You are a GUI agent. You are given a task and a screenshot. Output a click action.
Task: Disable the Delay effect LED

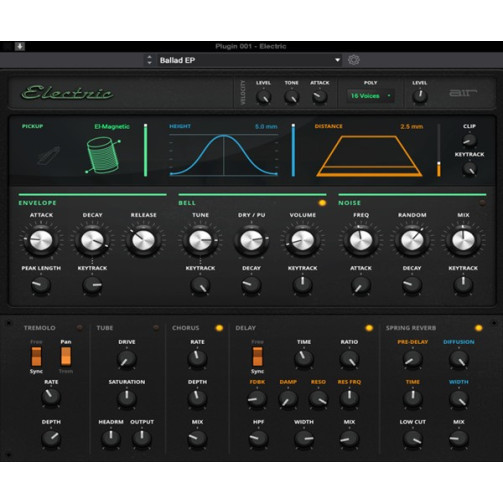[x=369, y=328]
